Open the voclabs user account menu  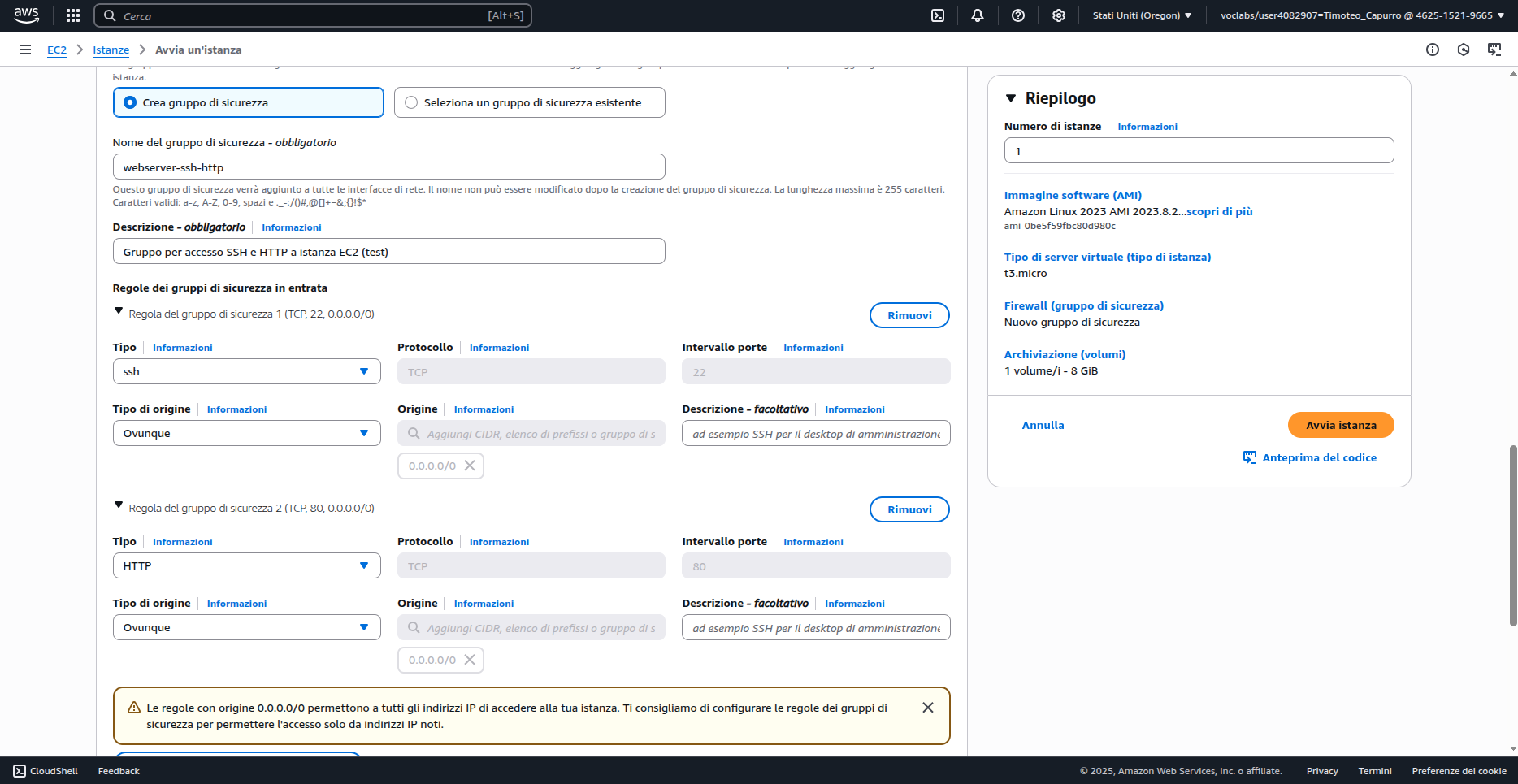[1362, 15]
